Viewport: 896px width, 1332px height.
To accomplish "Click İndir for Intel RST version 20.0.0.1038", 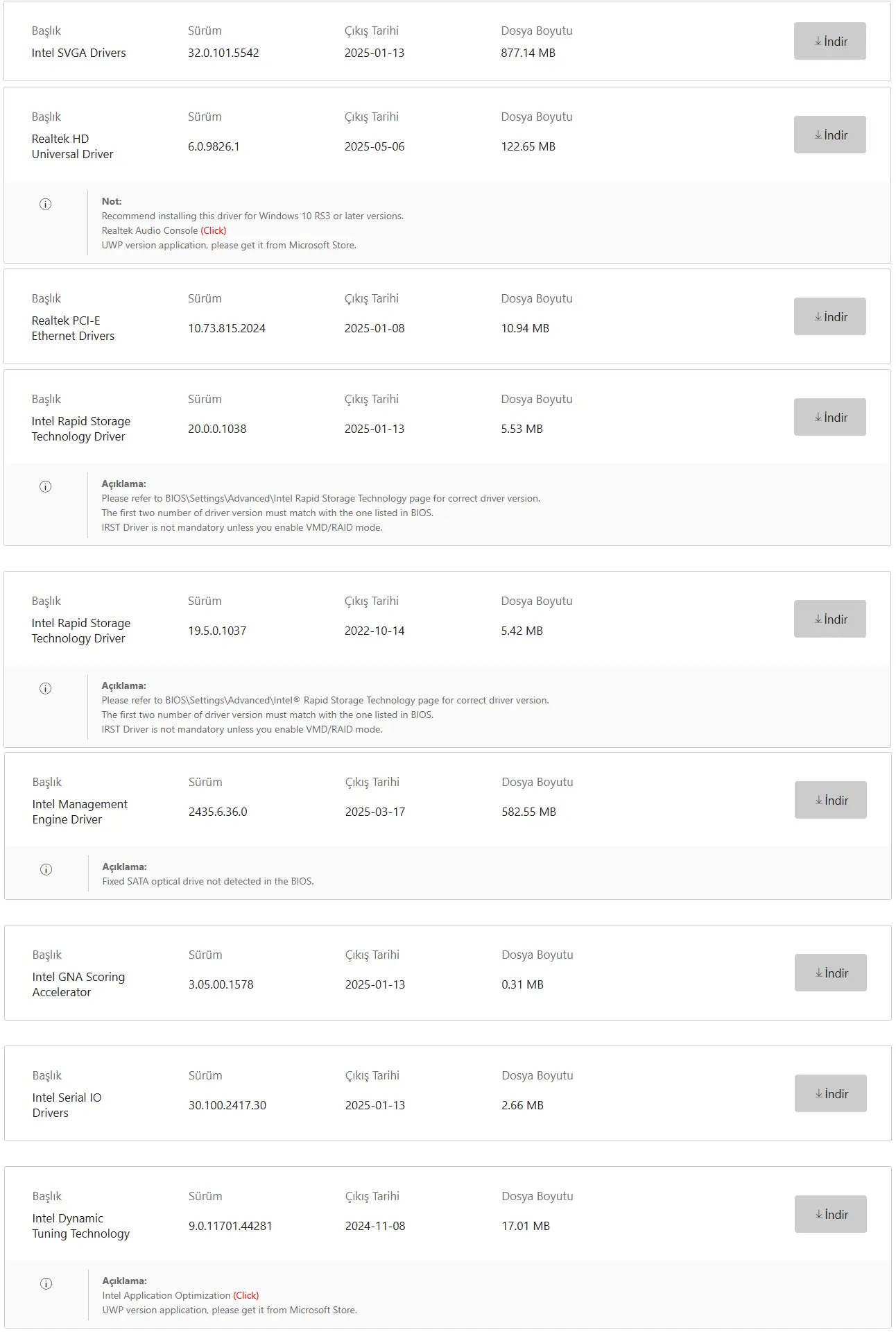I will [x=829, y=417].
